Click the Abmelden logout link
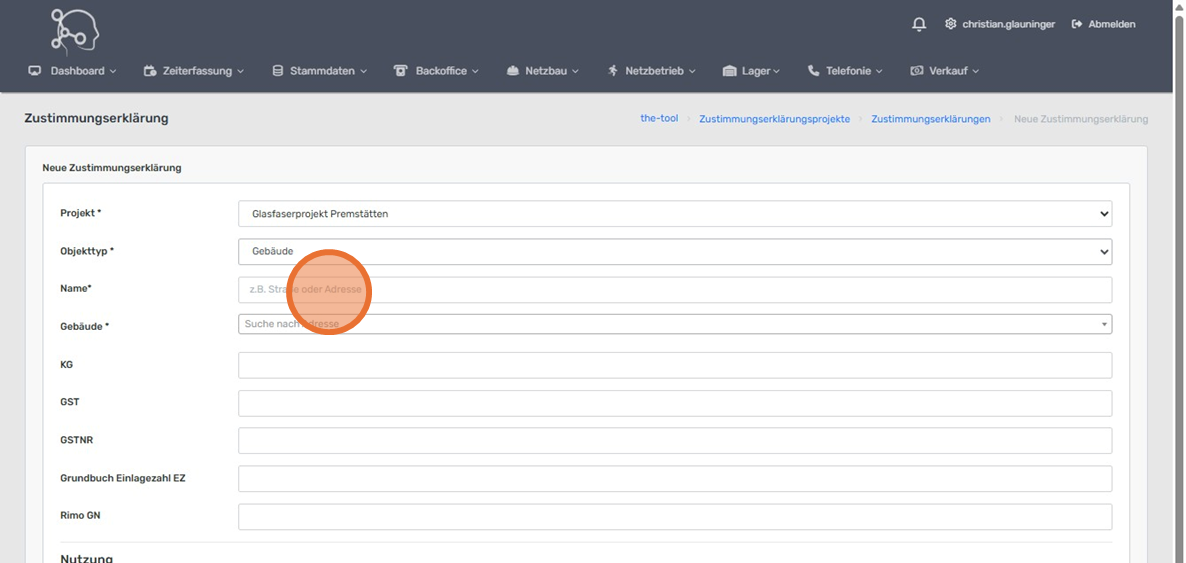 pos(1104,24)
